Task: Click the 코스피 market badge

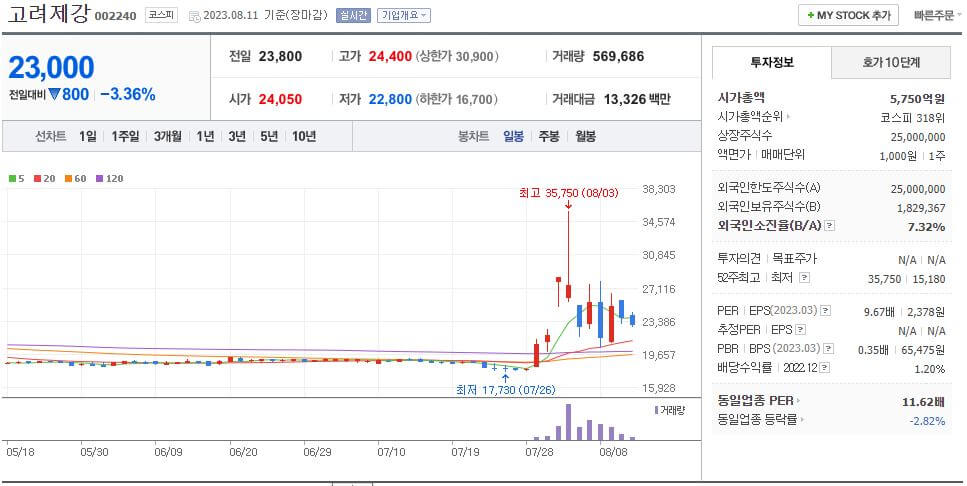Action: tap(161, 15)
